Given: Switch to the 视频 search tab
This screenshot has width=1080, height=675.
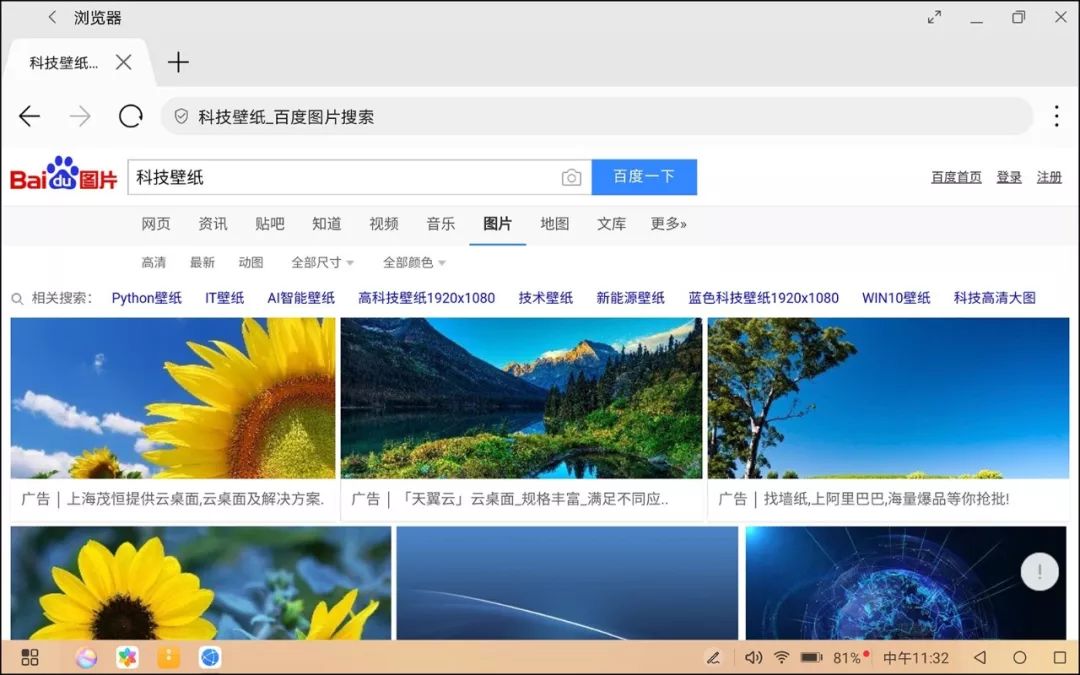Looking at the screenshot, I should click(383, 224).
